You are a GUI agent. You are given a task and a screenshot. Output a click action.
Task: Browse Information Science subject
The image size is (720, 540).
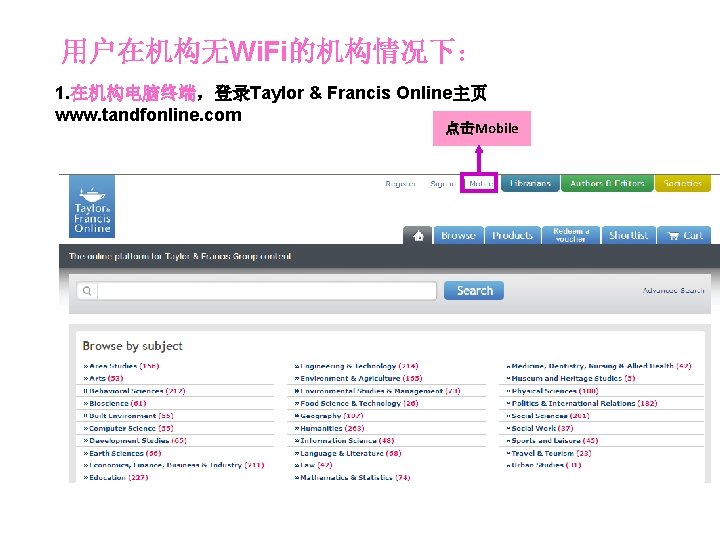tap(344, 440)
